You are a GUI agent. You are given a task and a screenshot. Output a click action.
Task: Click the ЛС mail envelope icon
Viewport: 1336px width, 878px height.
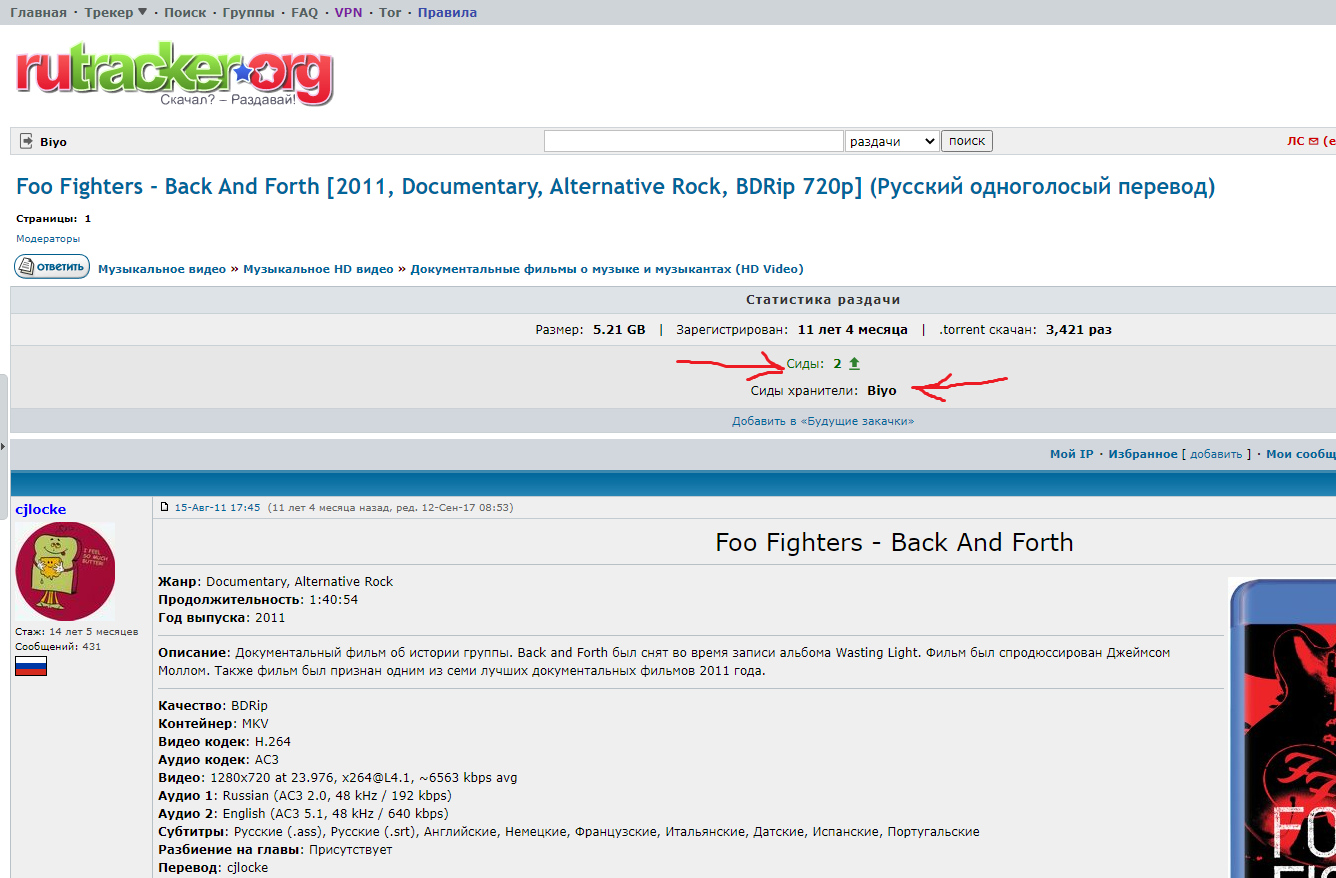(x=1313, y=142)
